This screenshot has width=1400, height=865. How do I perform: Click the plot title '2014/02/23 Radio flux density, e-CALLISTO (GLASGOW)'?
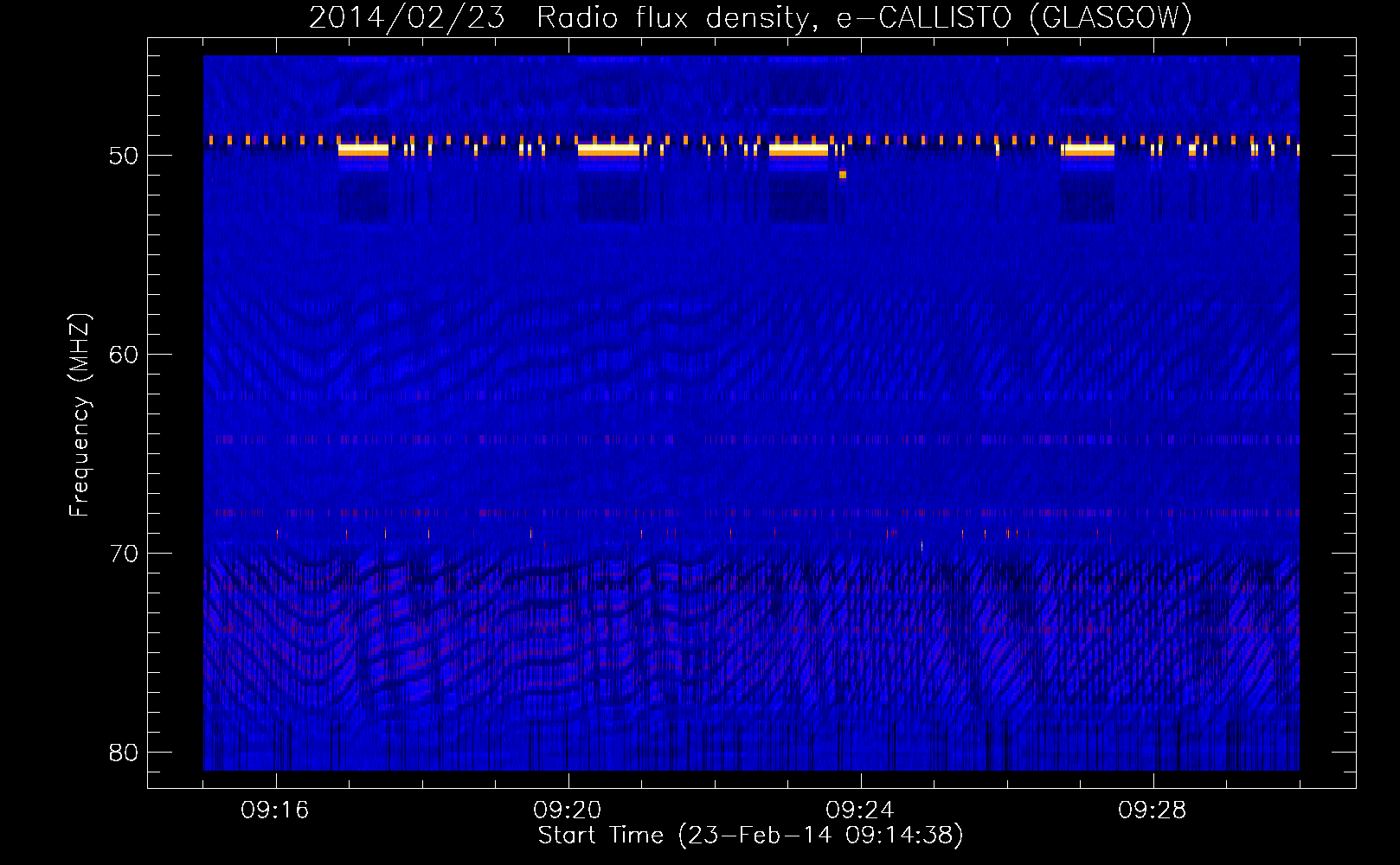click(750, 17)
